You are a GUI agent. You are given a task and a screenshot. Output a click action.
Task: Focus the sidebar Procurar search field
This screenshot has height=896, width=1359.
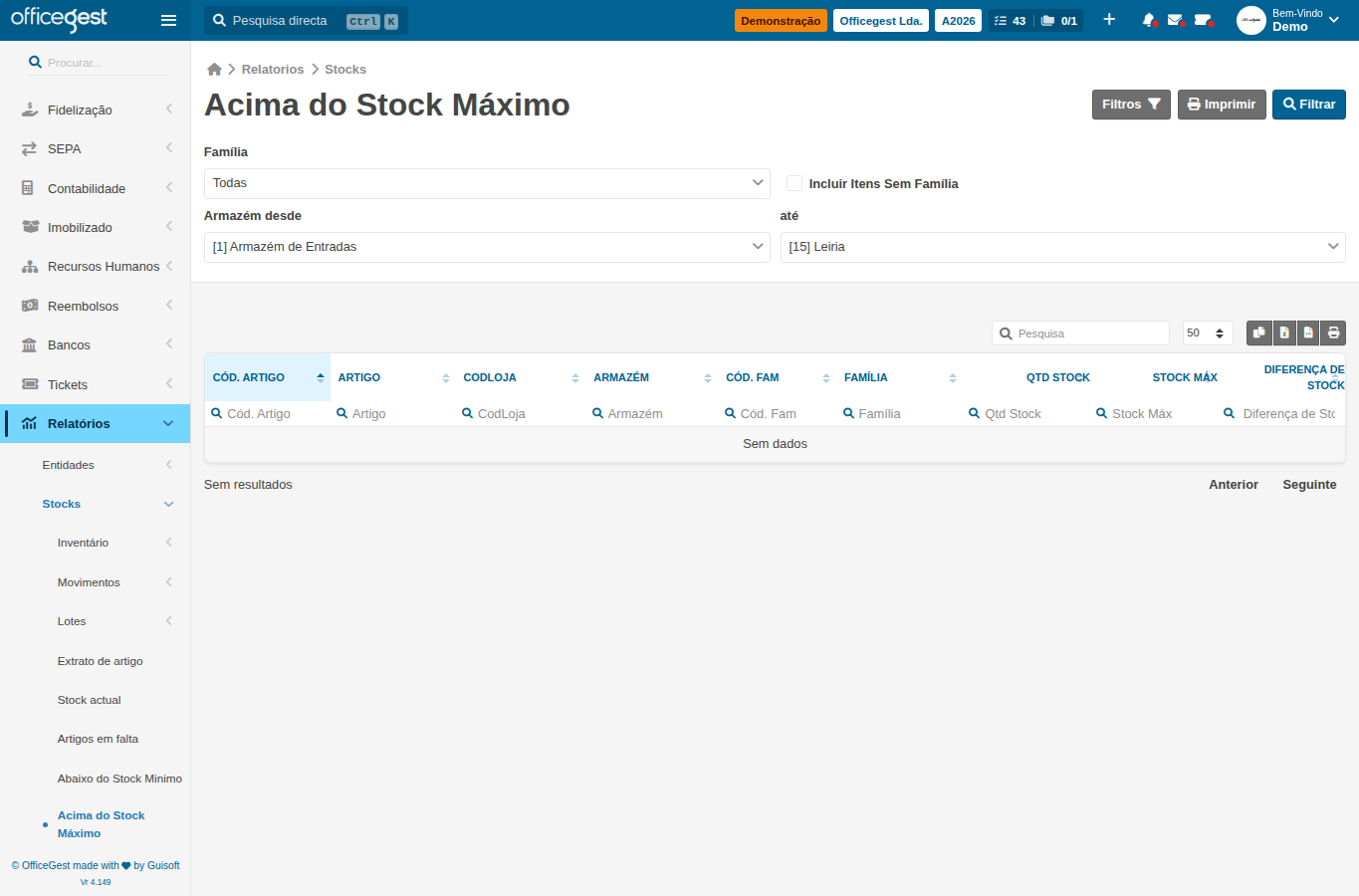(98, 63)
